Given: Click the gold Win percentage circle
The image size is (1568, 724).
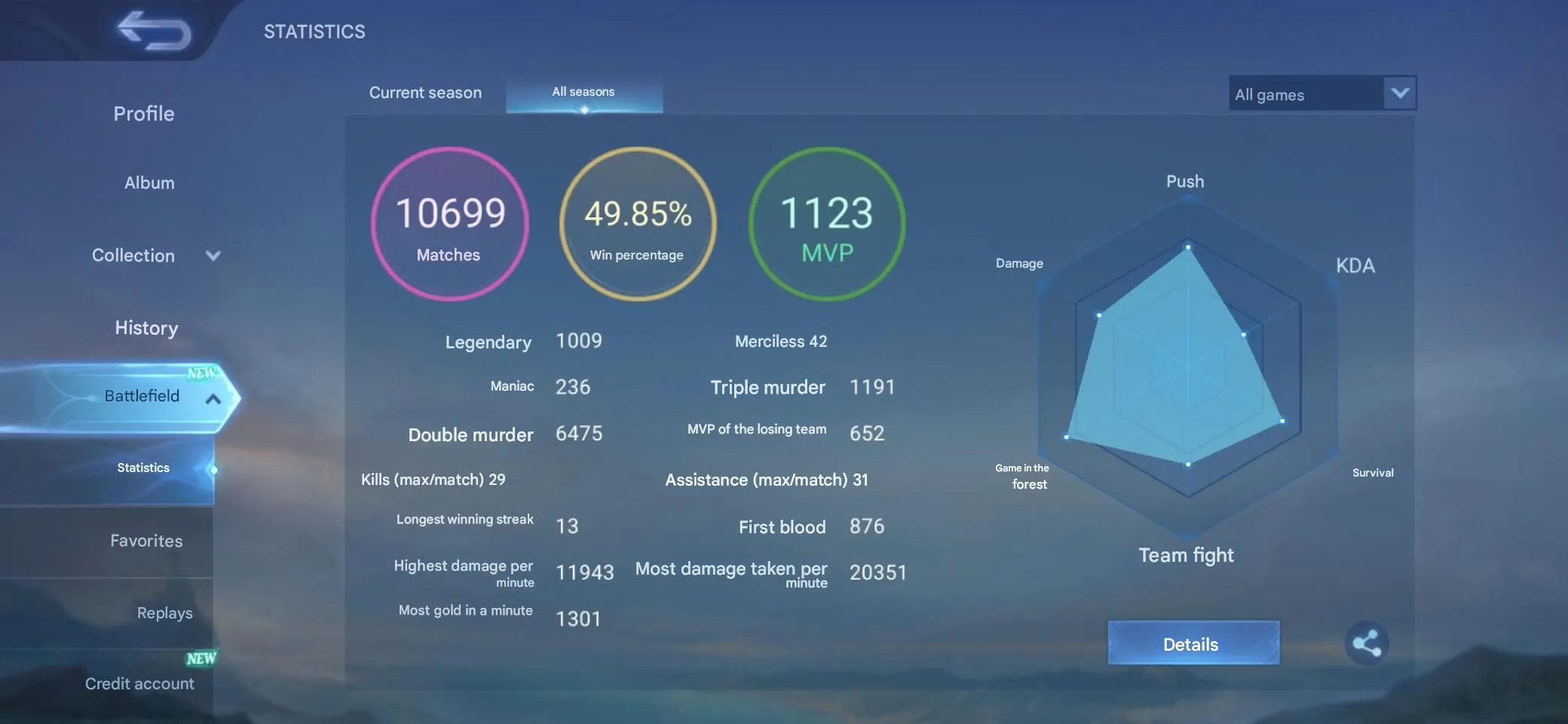Looking at the screenshot, I should [638, 224].
